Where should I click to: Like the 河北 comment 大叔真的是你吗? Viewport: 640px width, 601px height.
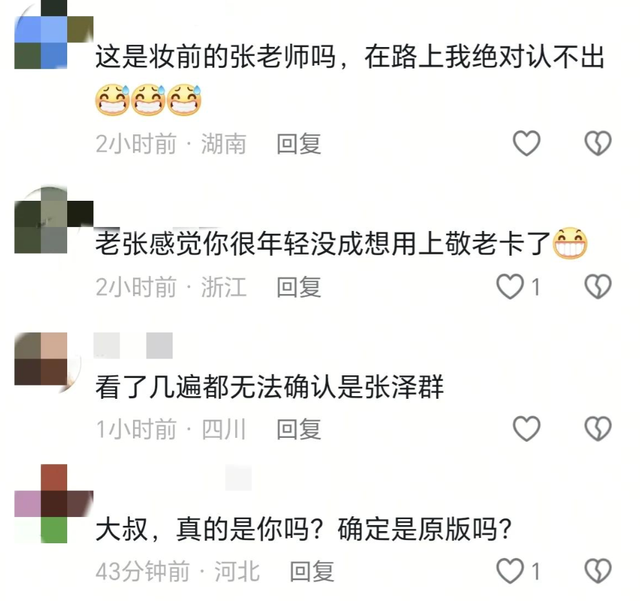510,571
